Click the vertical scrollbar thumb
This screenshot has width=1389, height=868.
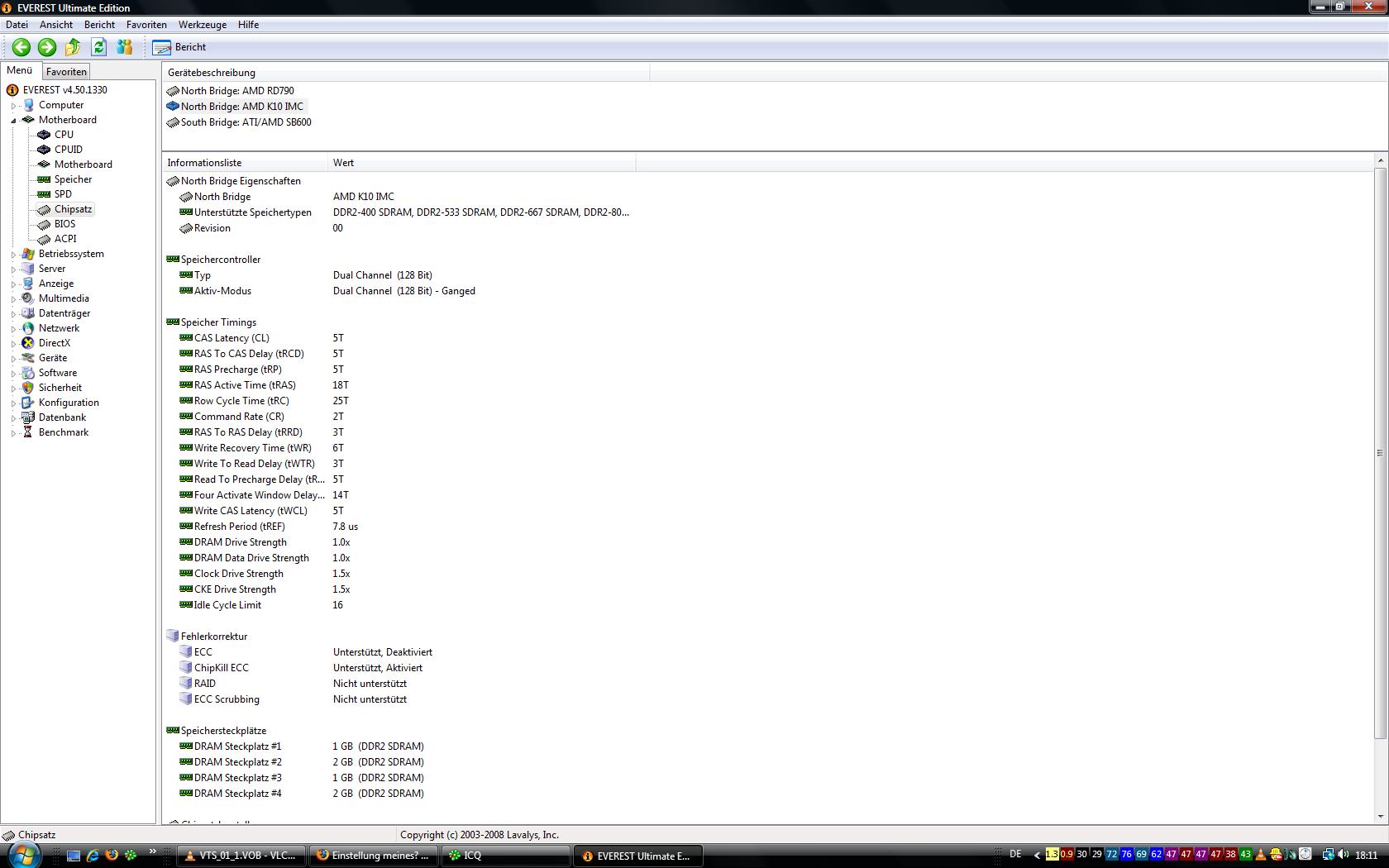point(1380,453)
